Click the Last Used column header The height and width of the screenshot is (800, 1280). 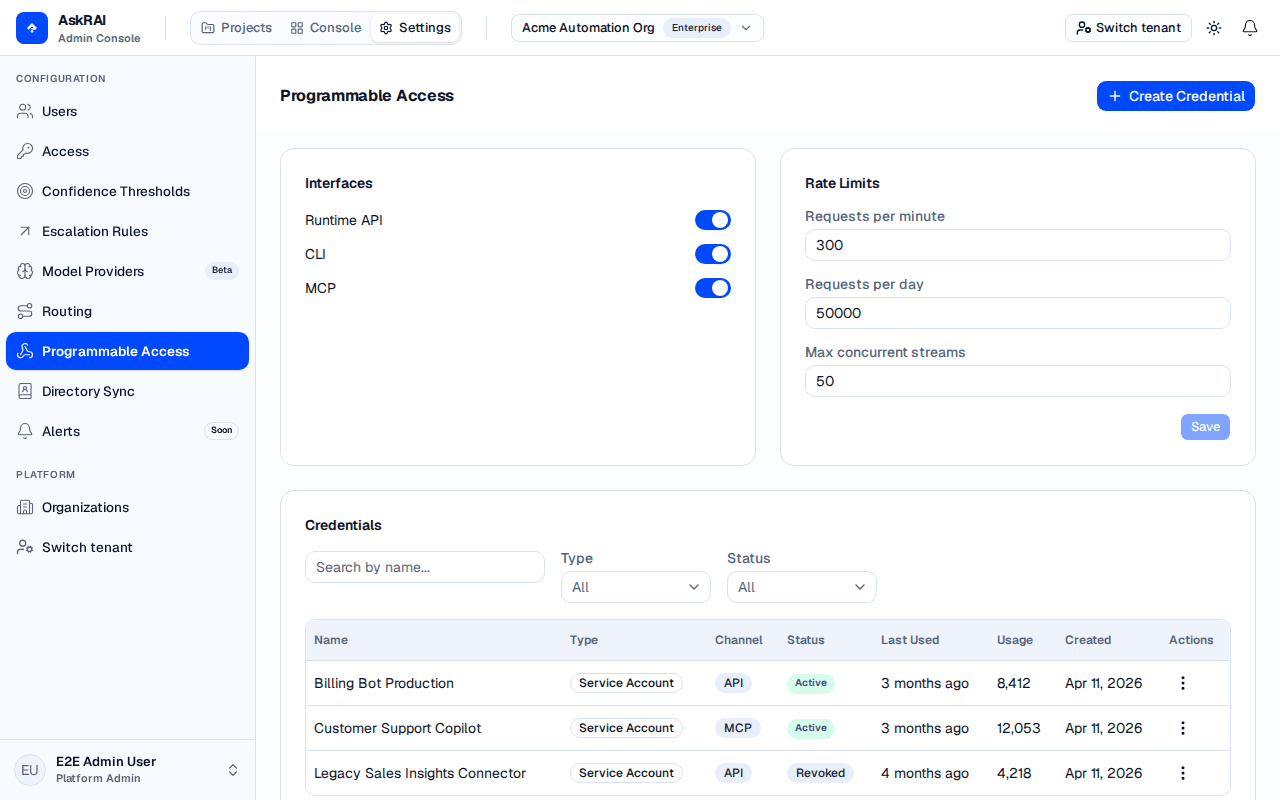pos(910,640)
